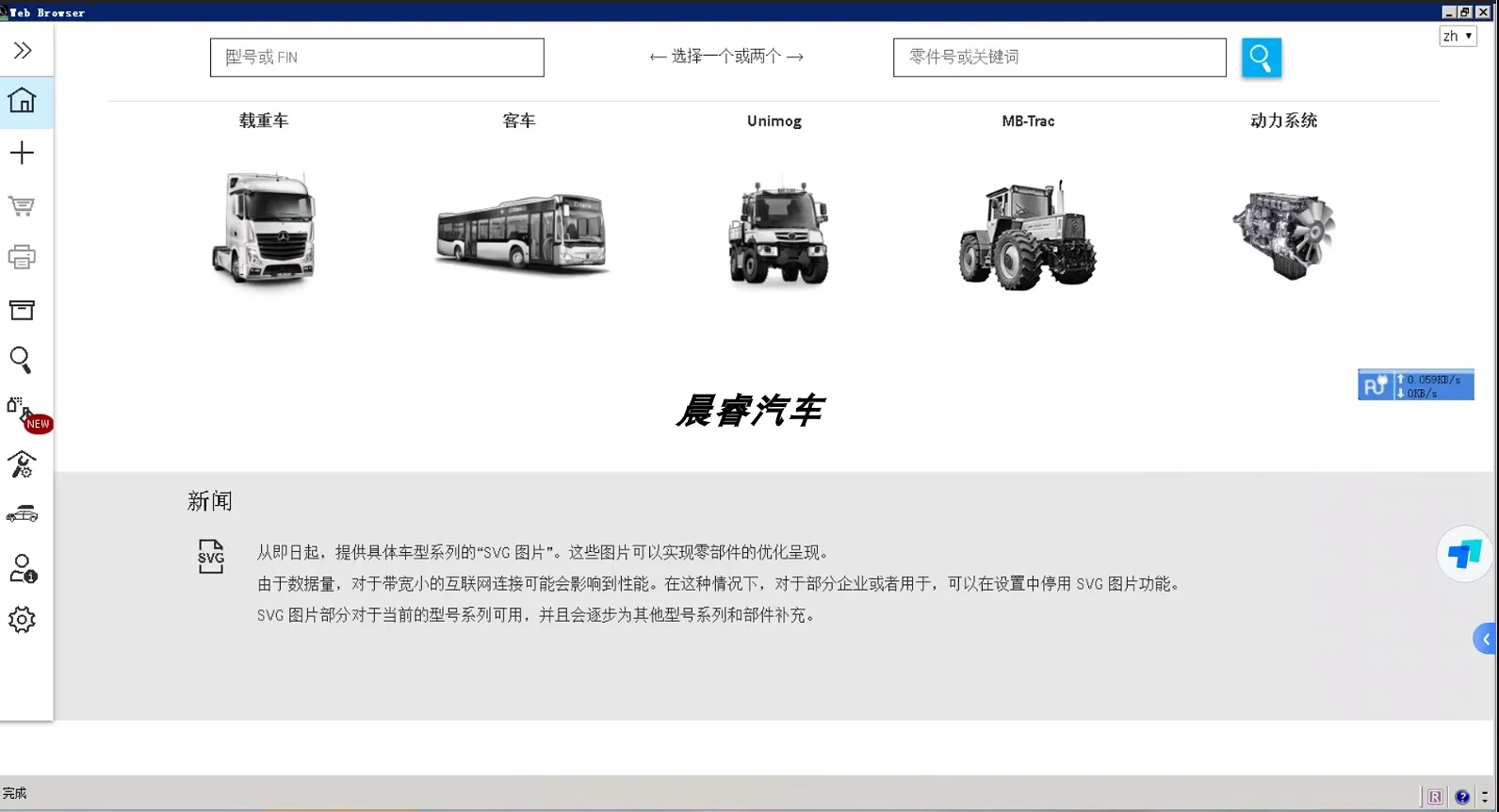1499x812 pixels.
Task: Minimize the Web Browser window
Action: 1449,11
